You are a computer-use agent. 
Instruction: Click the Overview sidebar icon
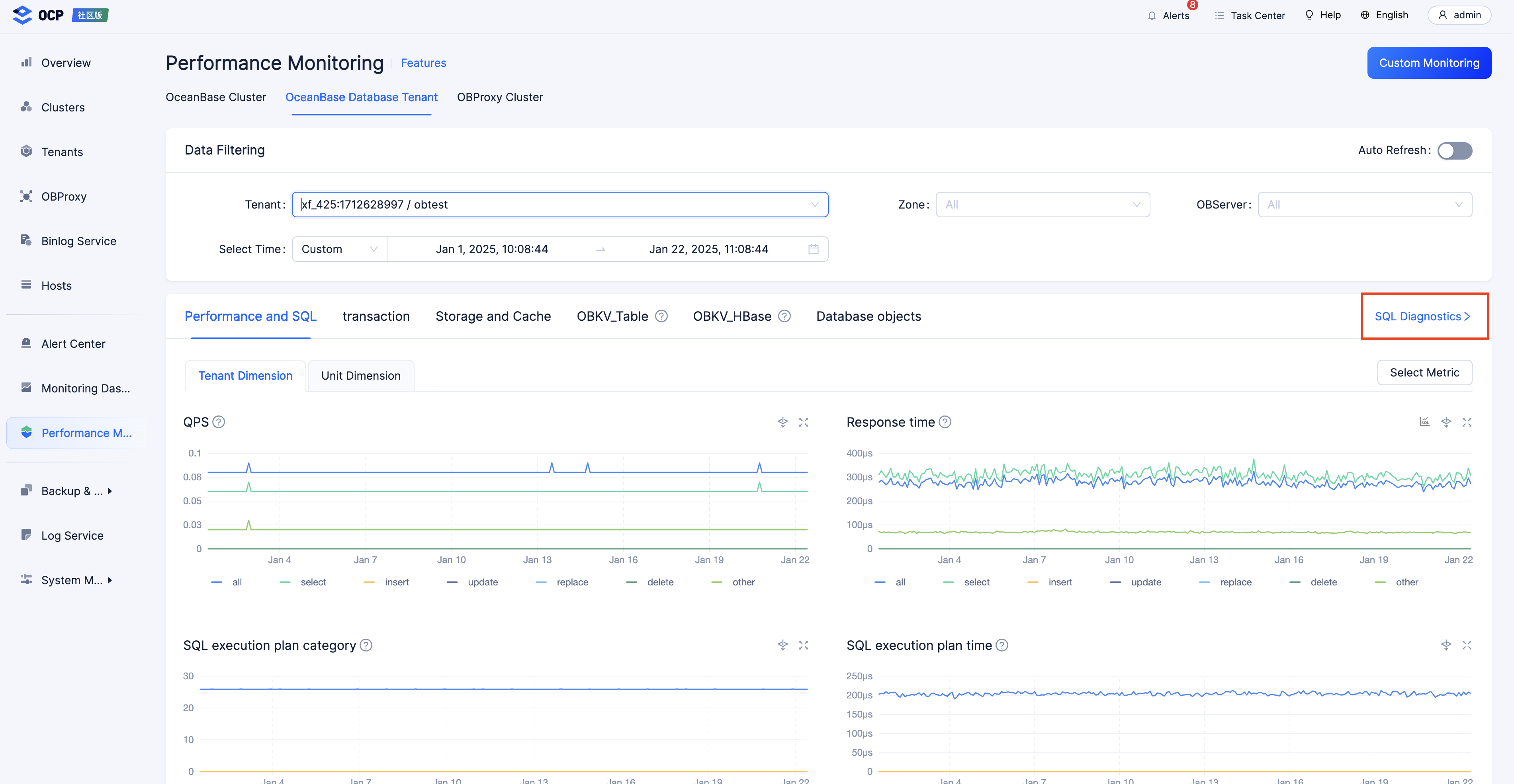(26, 62)
